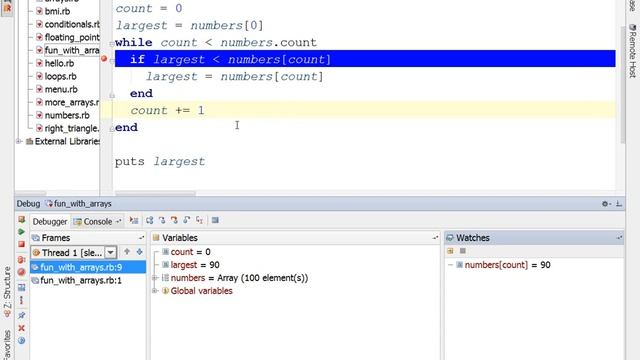Place cursor on puts largest line
The height and width of the screenshot is (360, 640).
[160, 162]
